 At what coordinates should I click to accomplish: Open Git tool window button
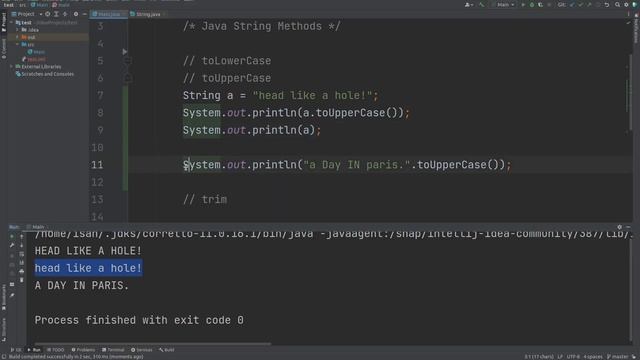(16, 350)
